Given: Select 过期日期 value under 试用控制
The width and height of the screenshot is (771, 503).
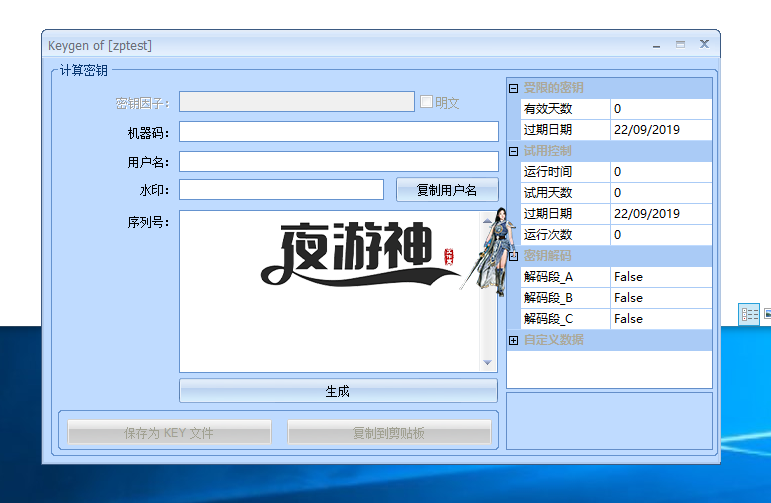Looking at the screenshot, I should coord(661,214).
